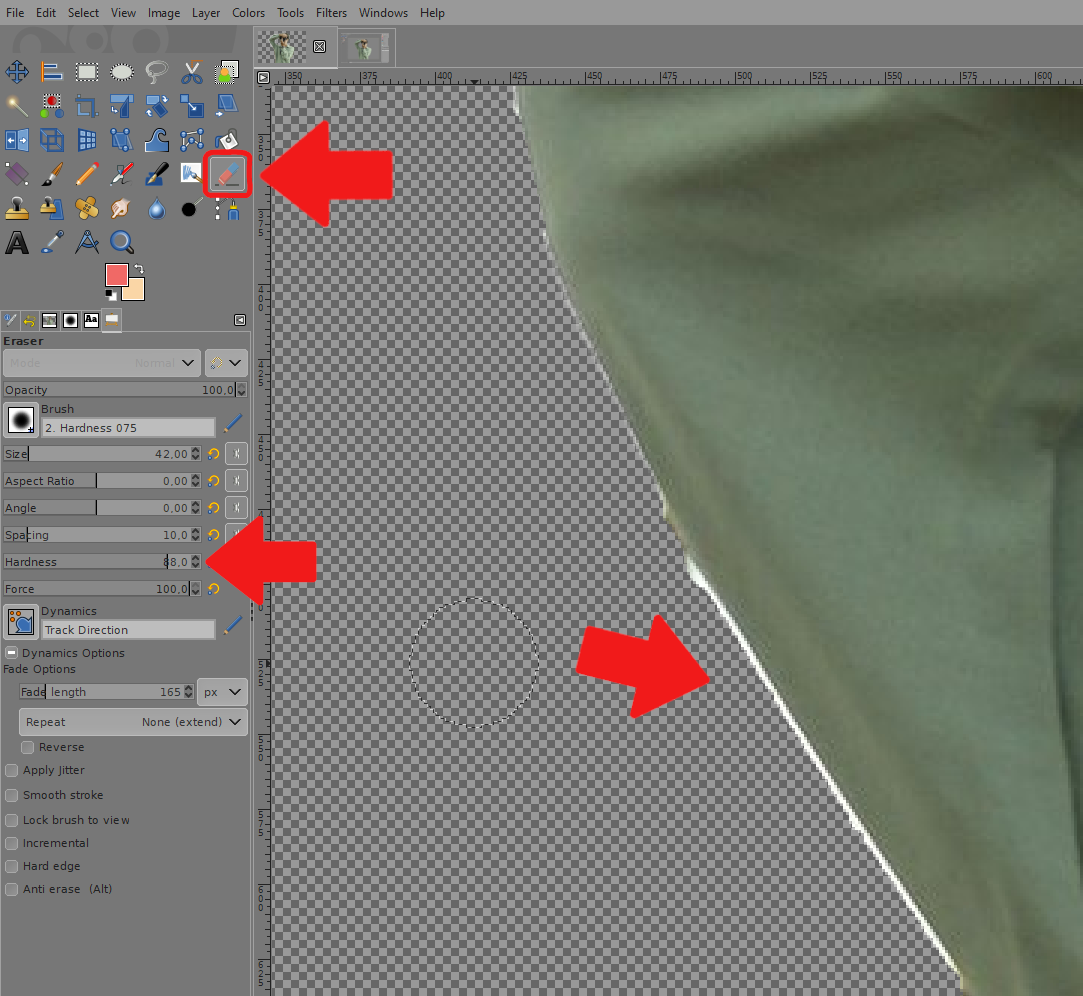The image size is (1083, 996).
Task: Select the Move tool
Action: (x=16, y=71)
